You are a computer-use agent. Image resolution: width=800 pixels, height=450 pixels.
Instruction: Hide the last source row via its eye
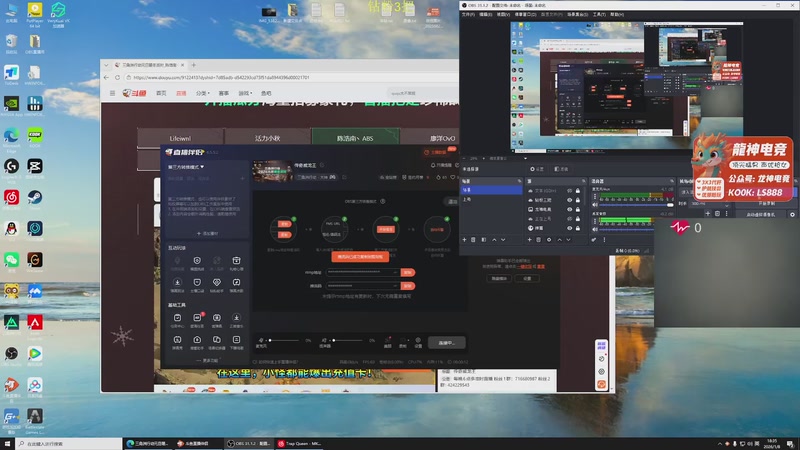569,228
